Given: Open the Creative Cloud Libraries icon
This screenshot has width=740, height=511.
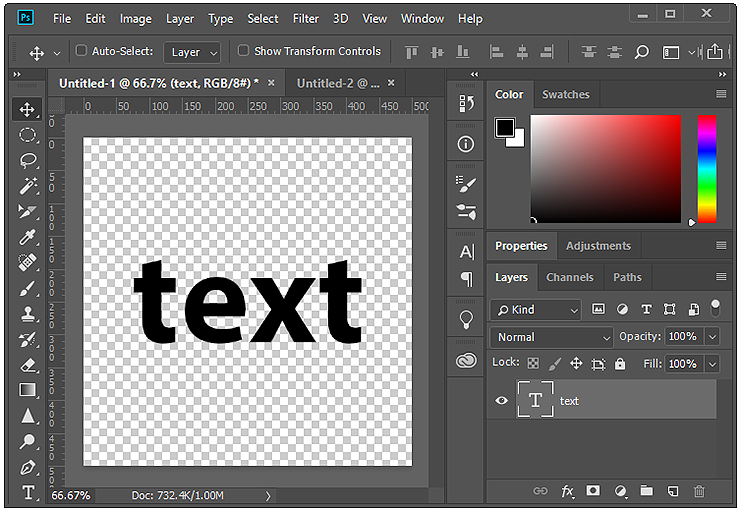Looking at the screenshot, I should [x=466, y=360].
